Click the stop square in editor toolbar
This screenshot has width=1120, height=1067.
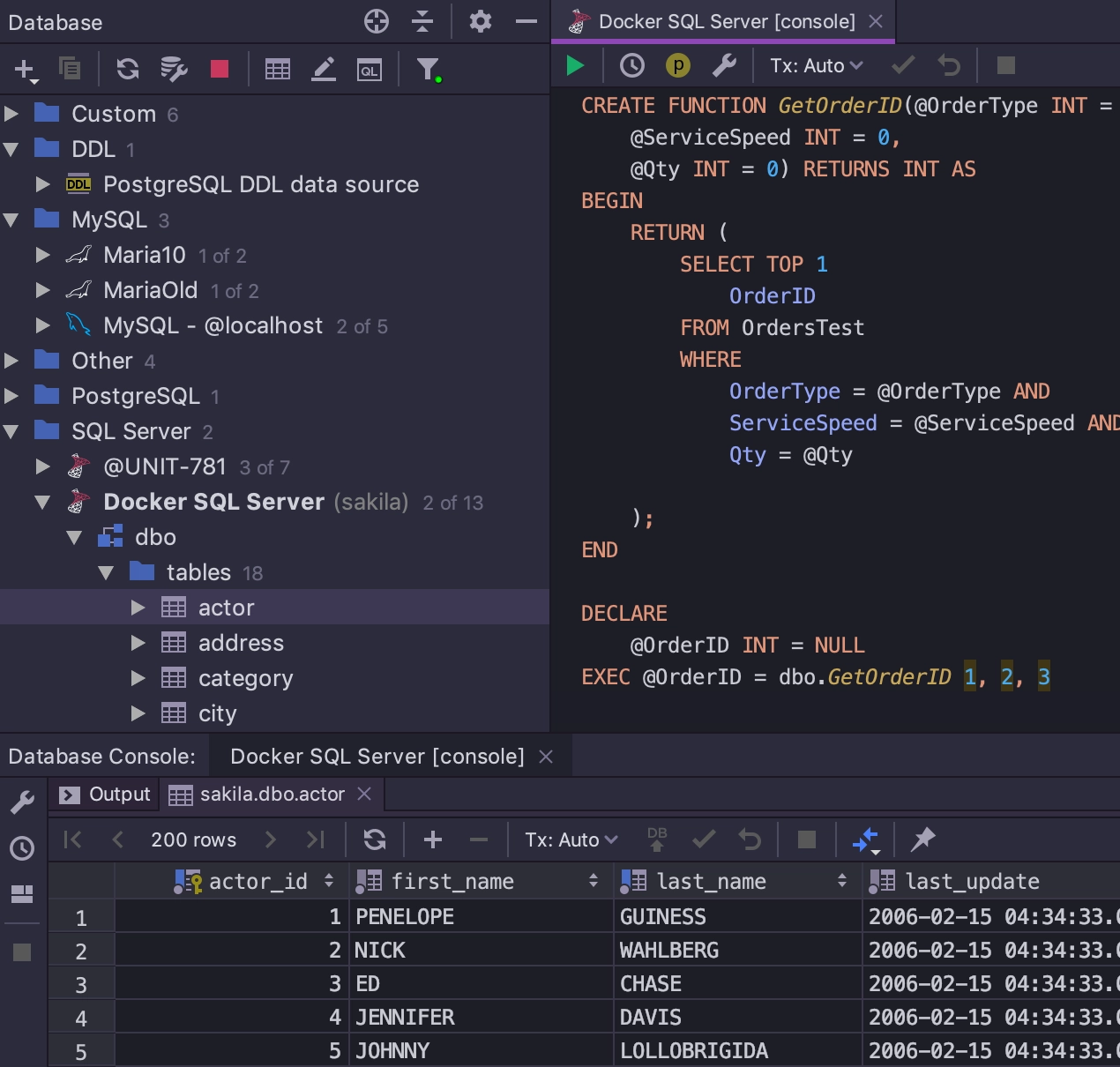point(1005,65)
